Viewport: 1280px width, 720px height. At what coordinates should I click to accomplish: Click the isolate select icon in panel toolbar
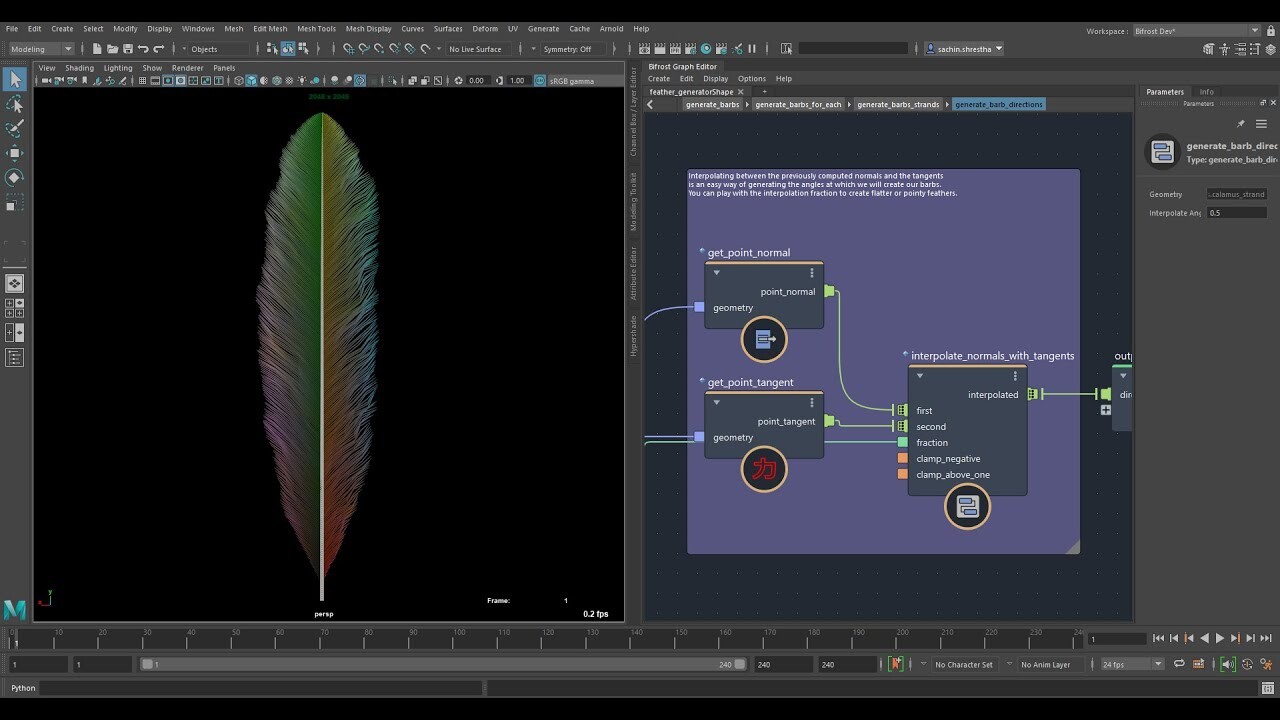pos(391,81)
